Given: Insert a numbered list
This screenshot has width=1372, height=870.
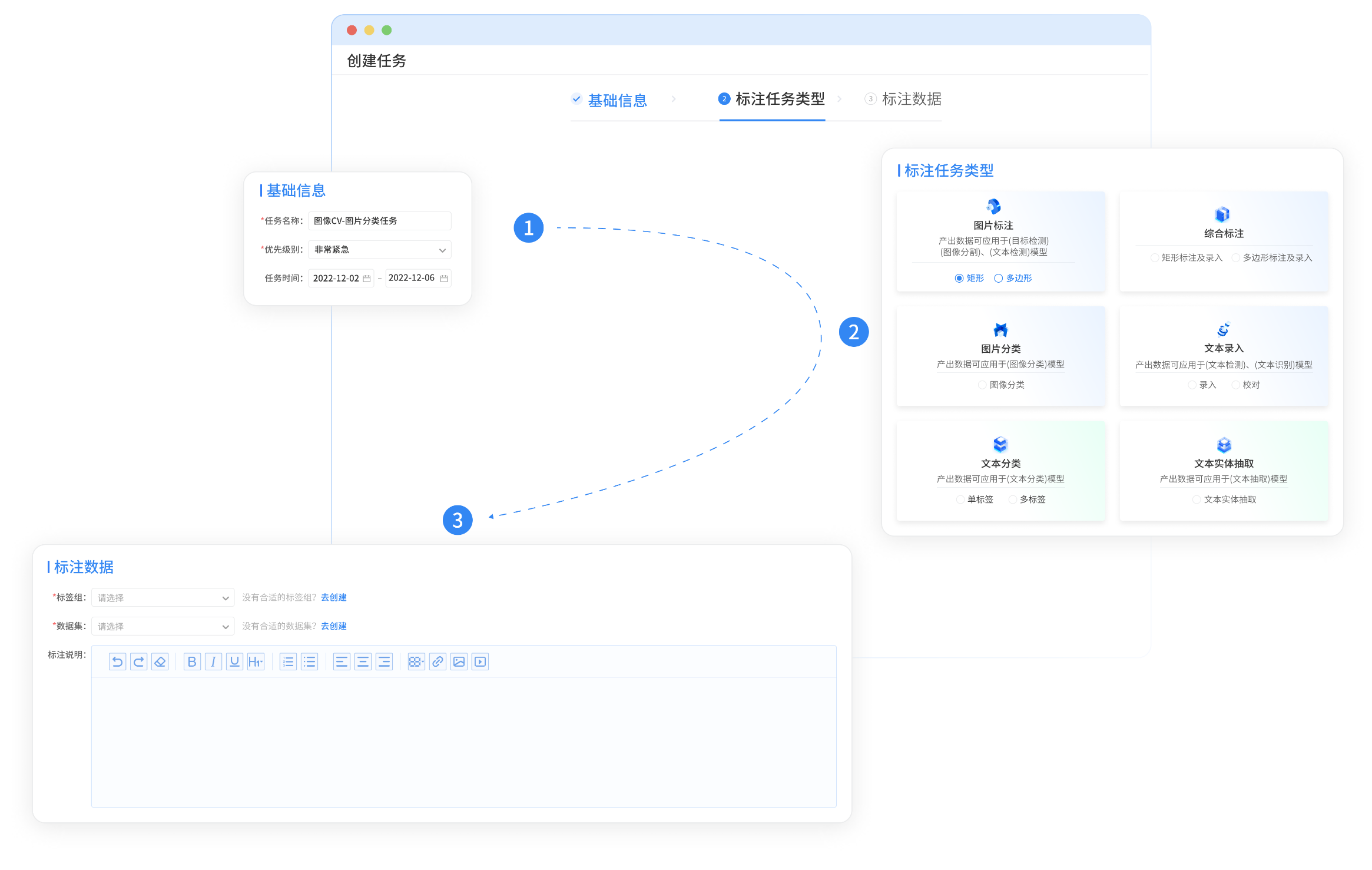Looking at the screenshot, I should click(x=288, y=662).
